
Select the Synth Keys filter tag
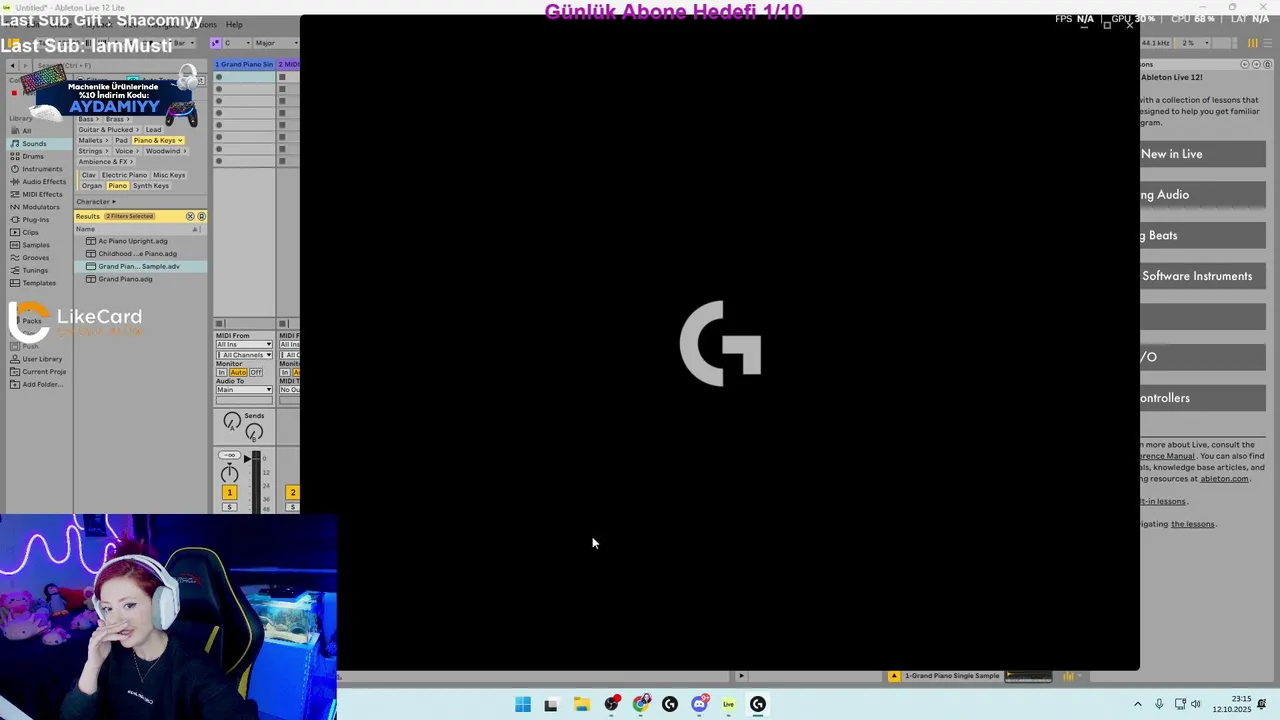pyautogui.click(x=151, y=186)
